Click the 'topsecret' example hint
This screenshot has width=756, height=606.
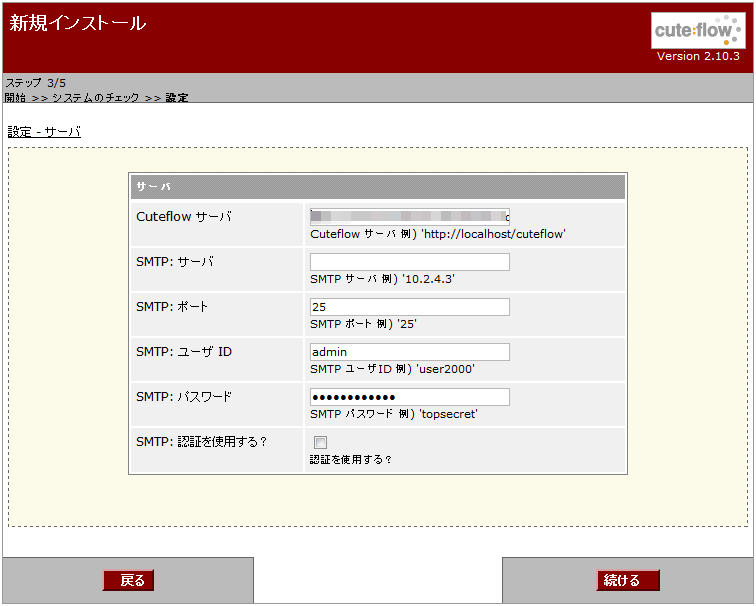394,414
